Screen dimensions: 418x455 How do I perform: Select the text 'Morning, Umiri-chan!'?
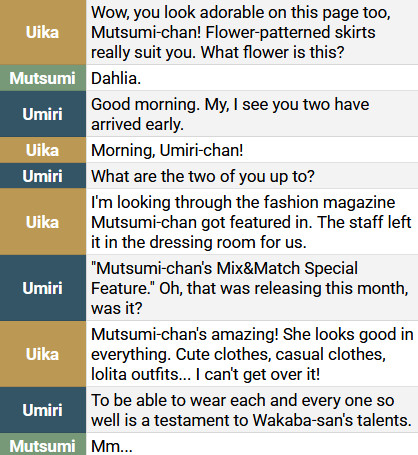coord(167,150)
